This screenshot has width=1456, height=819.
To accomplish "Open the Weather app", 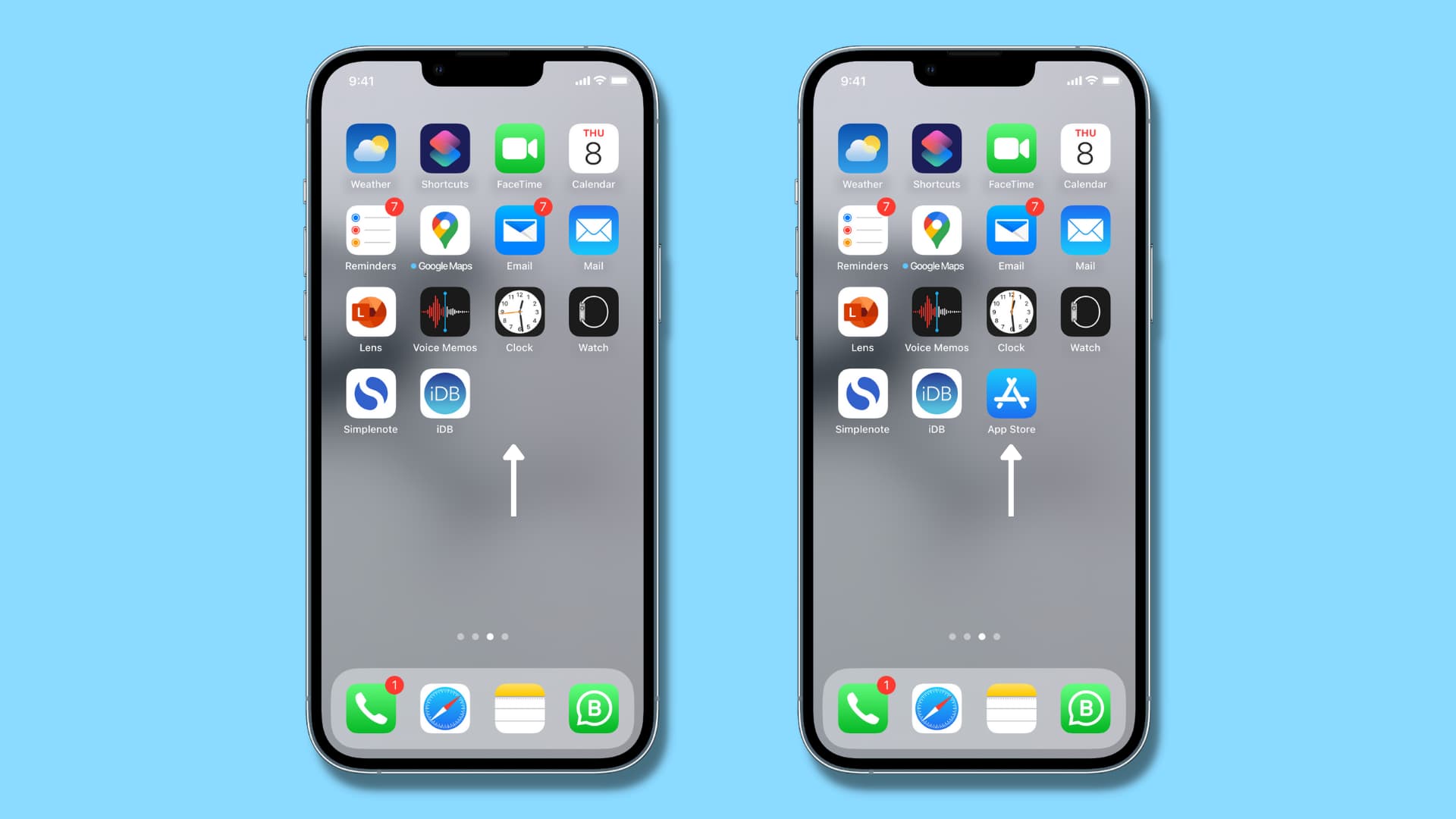I will point(370,150).
